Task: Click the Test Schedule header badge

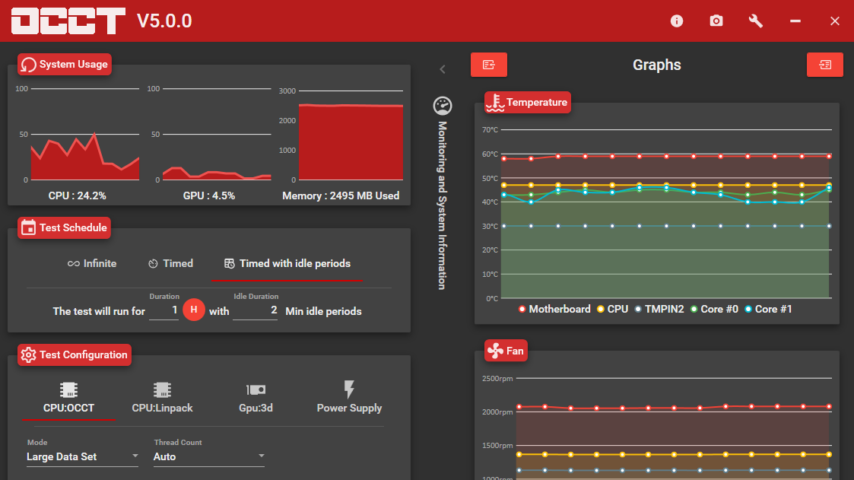Action: 64,228
